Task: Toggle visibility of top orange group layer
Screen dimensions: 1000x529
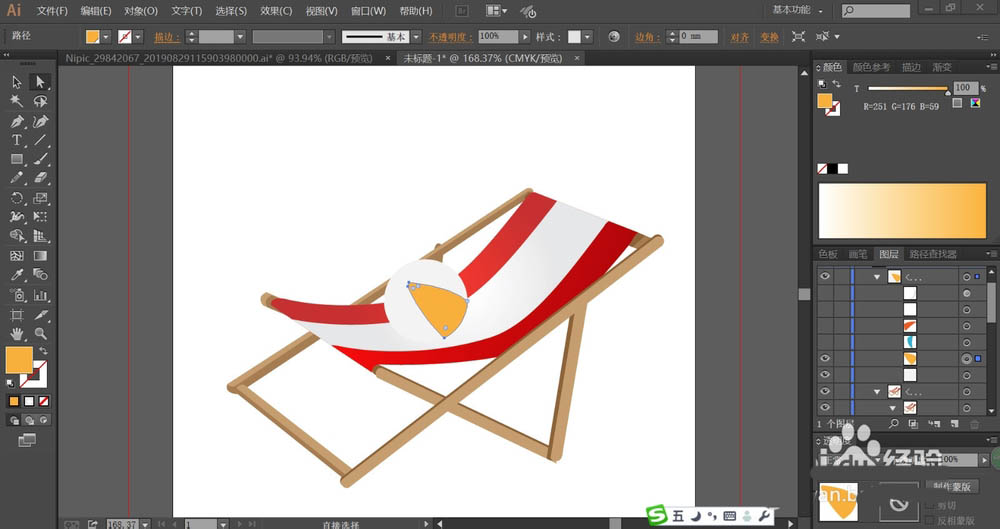Action: [x=825, y=276]
